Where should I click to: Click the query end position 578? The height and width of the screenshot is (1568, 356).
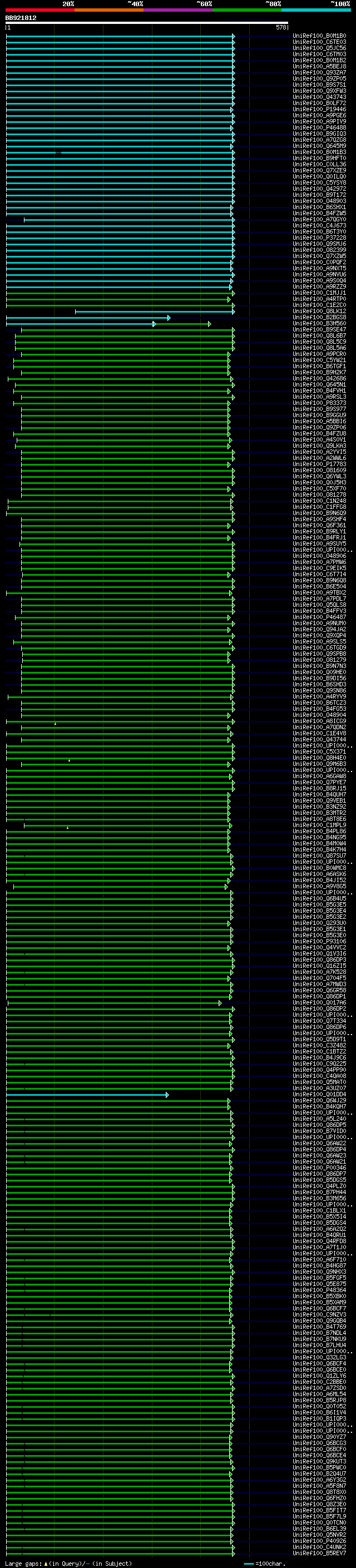(280, 27)
